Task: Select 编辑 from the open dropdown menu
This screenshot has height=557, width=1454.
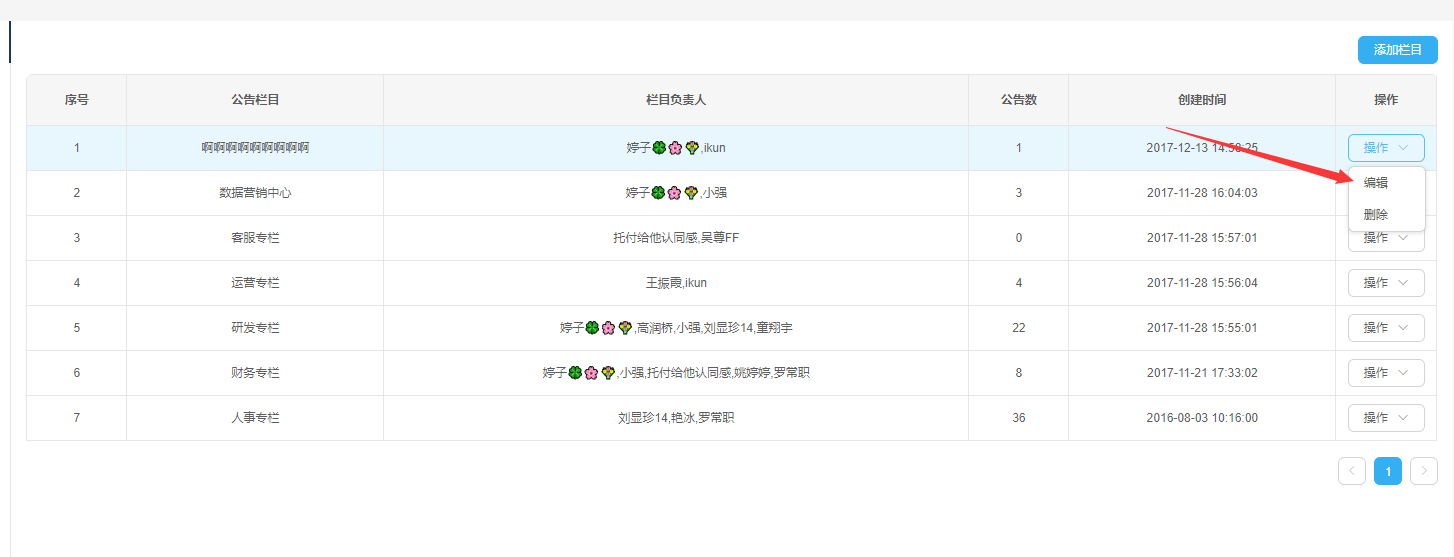Action: pos(1376,183)
